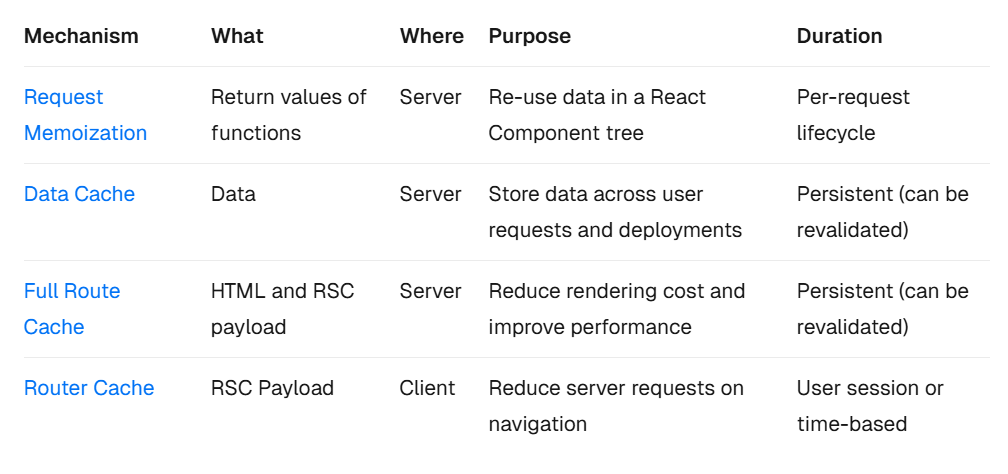The image size is (1008, 474).
Task: Select the 'HTML and RSC payload' cell
Action: pos(283,309)
